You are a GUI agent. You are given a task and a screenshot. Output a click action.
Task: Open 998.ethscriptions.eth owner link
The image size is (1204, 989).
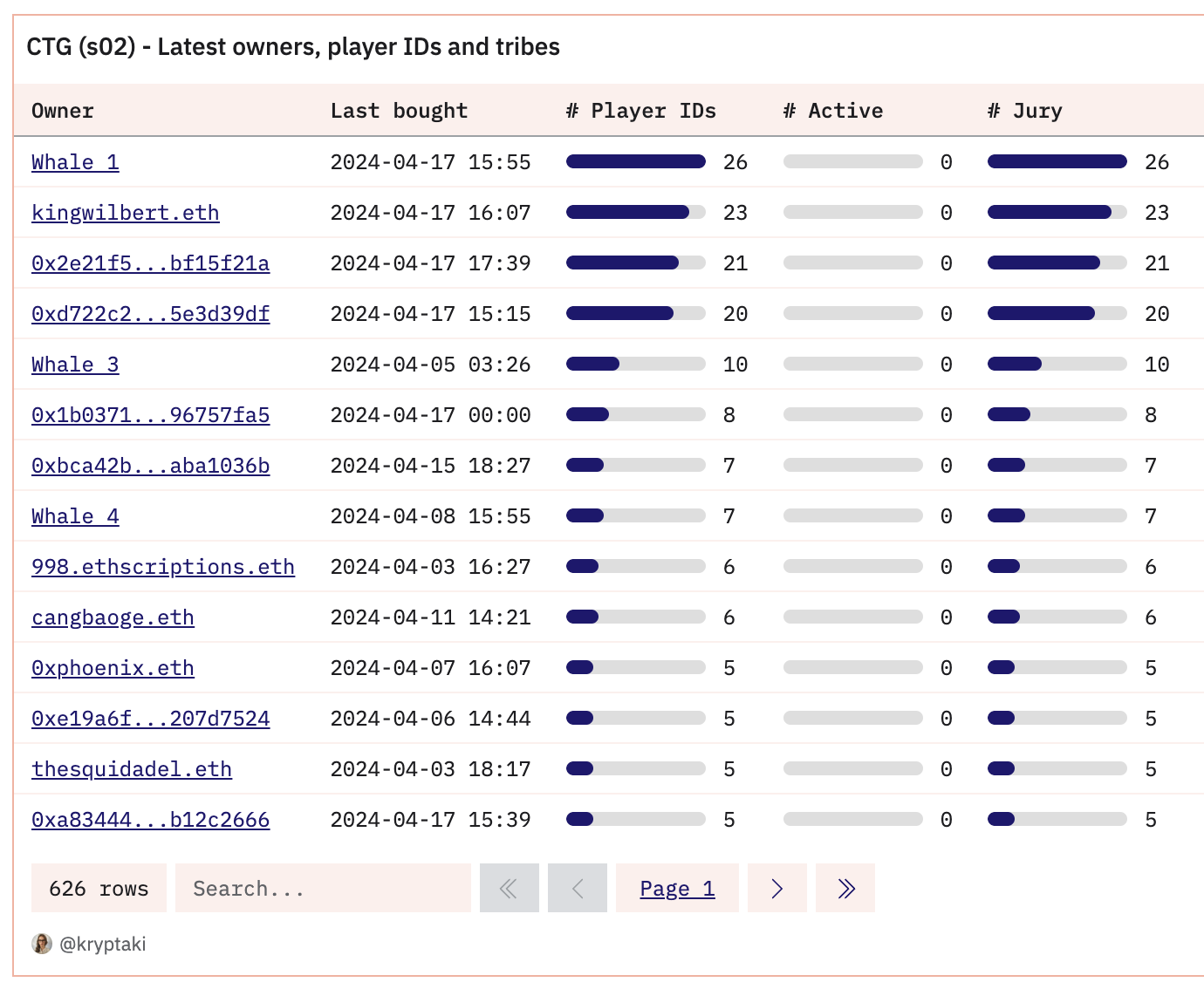click(163, 567)
